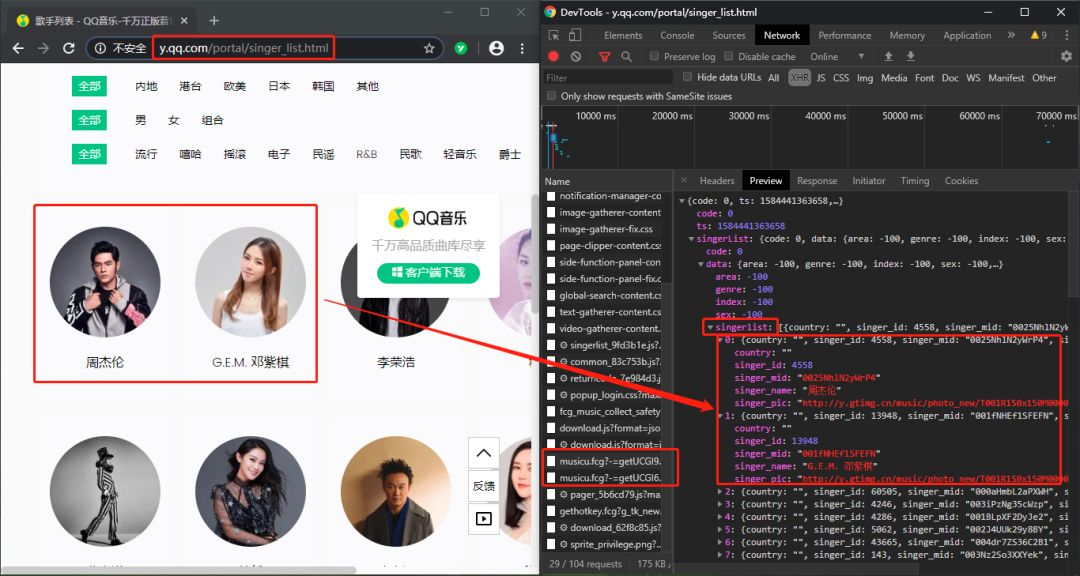View the Timing tab of the request
Screen dimensions: 1080x576
click(915, 181)
